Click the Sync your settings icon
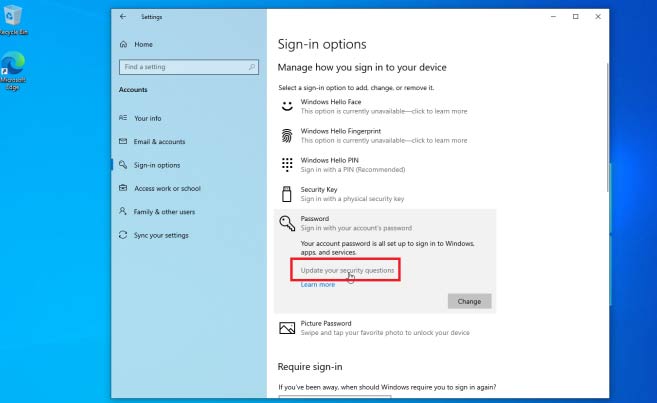Screen dimensions: 657x403 (x=123, y=235)
